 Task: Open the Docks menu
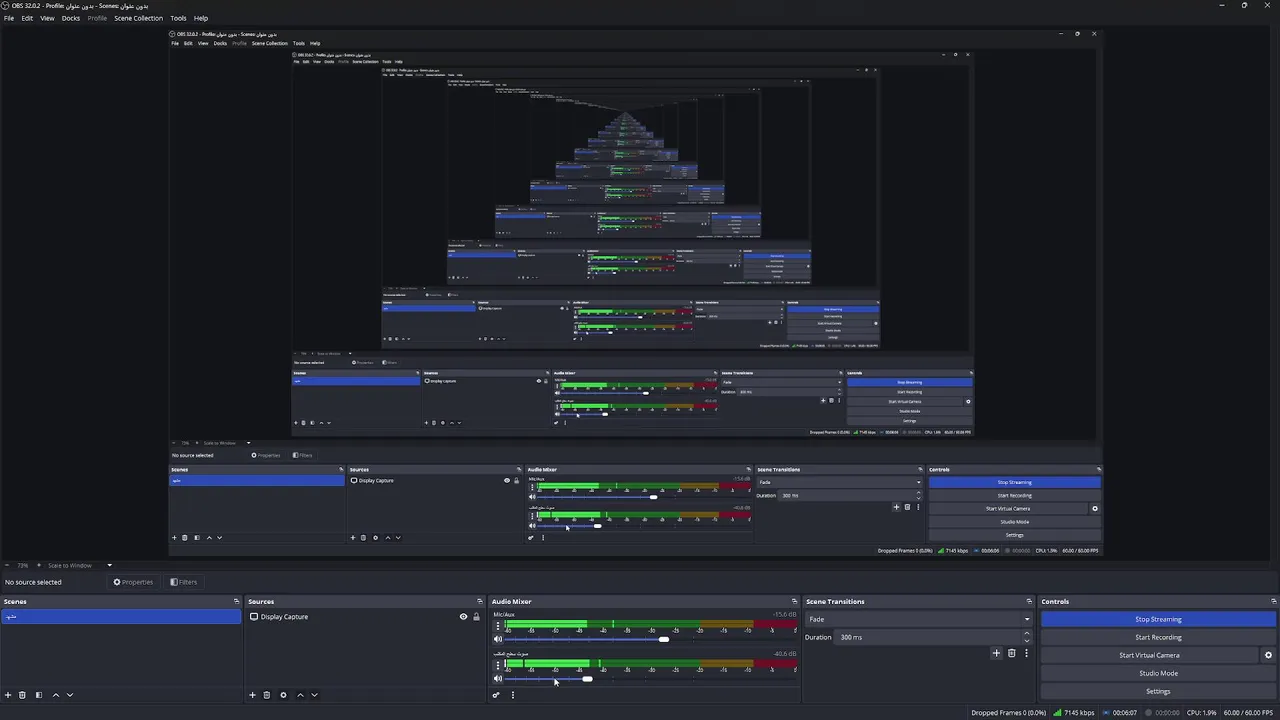point(71,18)
